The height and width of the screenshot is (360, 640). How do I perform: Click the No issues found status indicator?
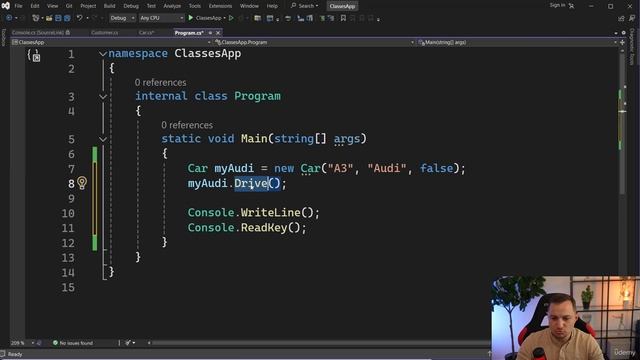pos(73,343)
